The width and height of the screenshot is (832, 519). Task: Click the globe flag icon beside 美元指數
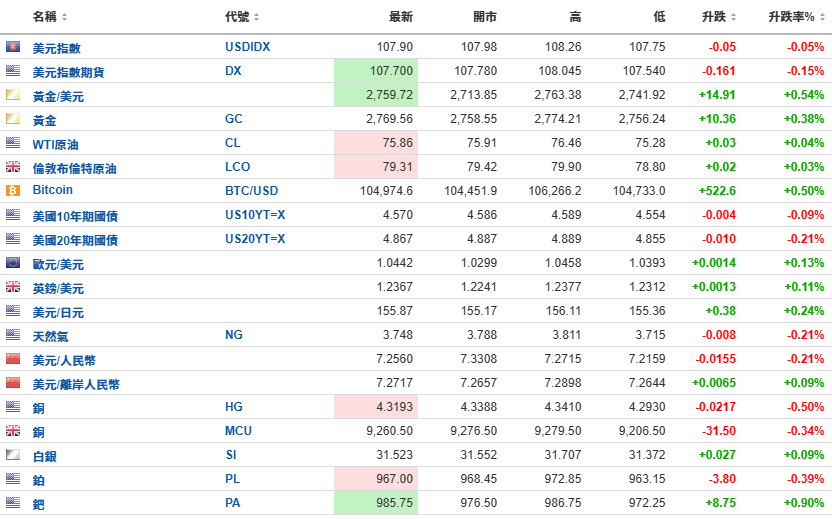point(13,47)
